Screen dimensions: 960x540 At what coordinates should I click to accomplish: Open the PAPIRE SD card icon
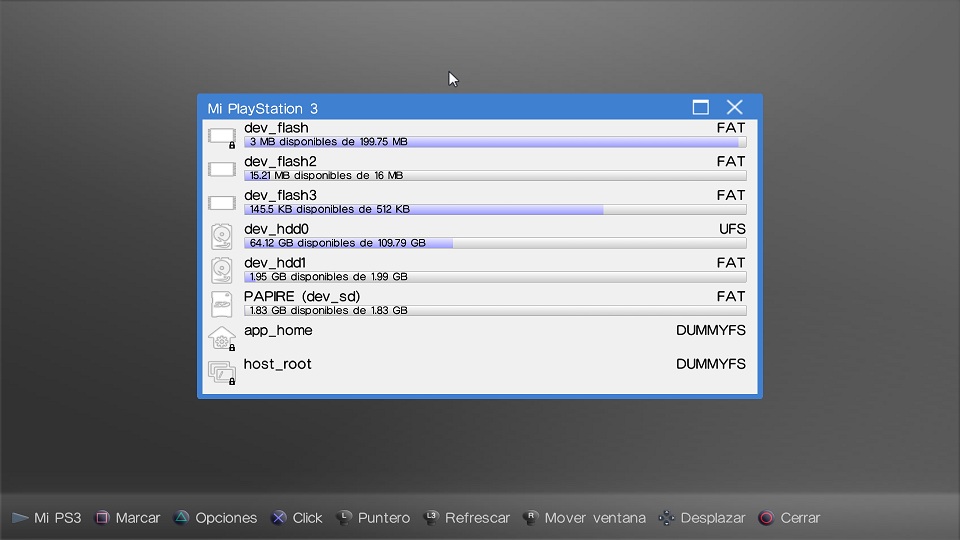click(x=222, y=304)
